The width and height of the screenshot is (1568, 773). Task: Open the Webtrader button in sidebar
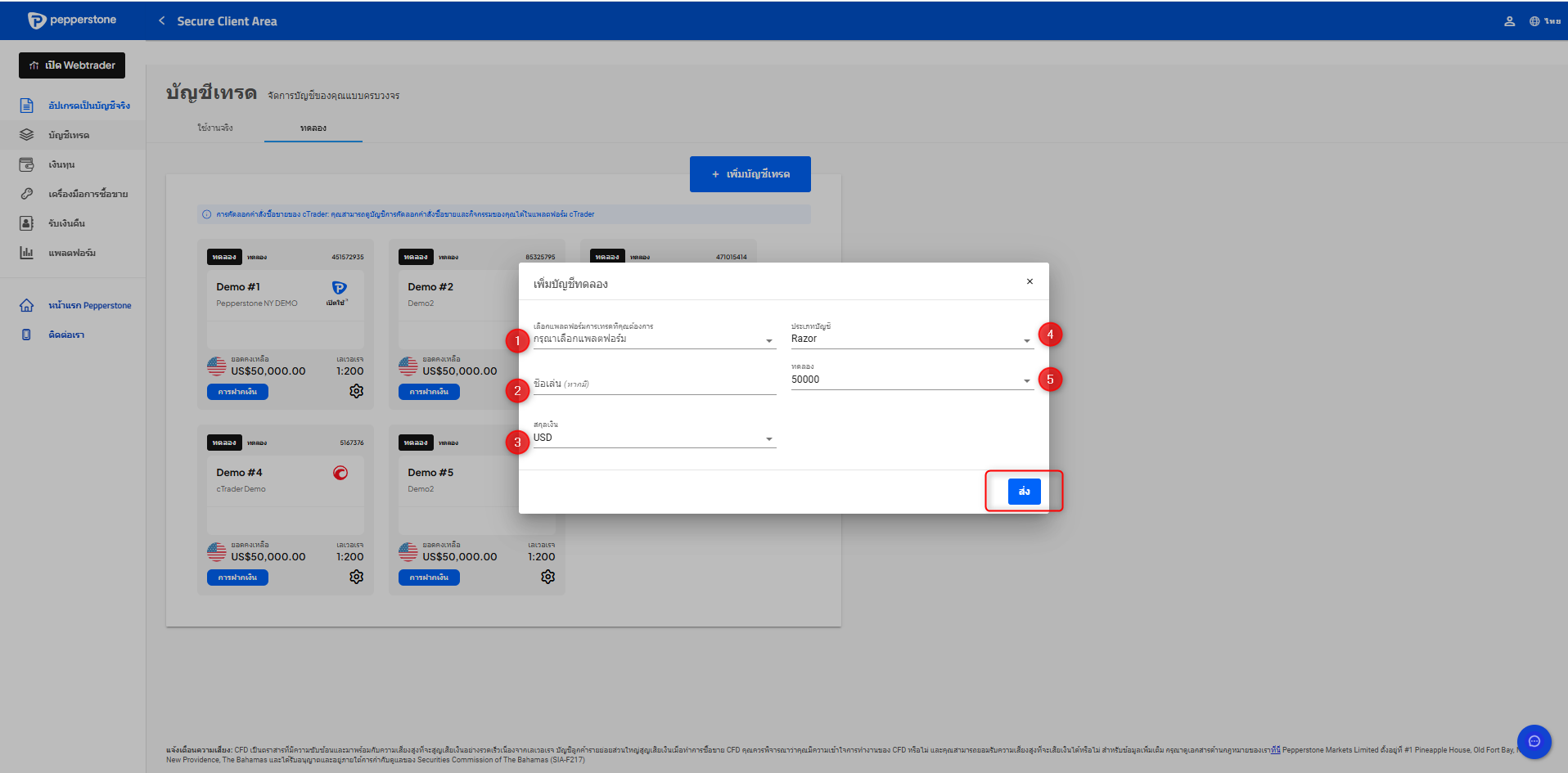pyautogui.click(x=72, y=65)
